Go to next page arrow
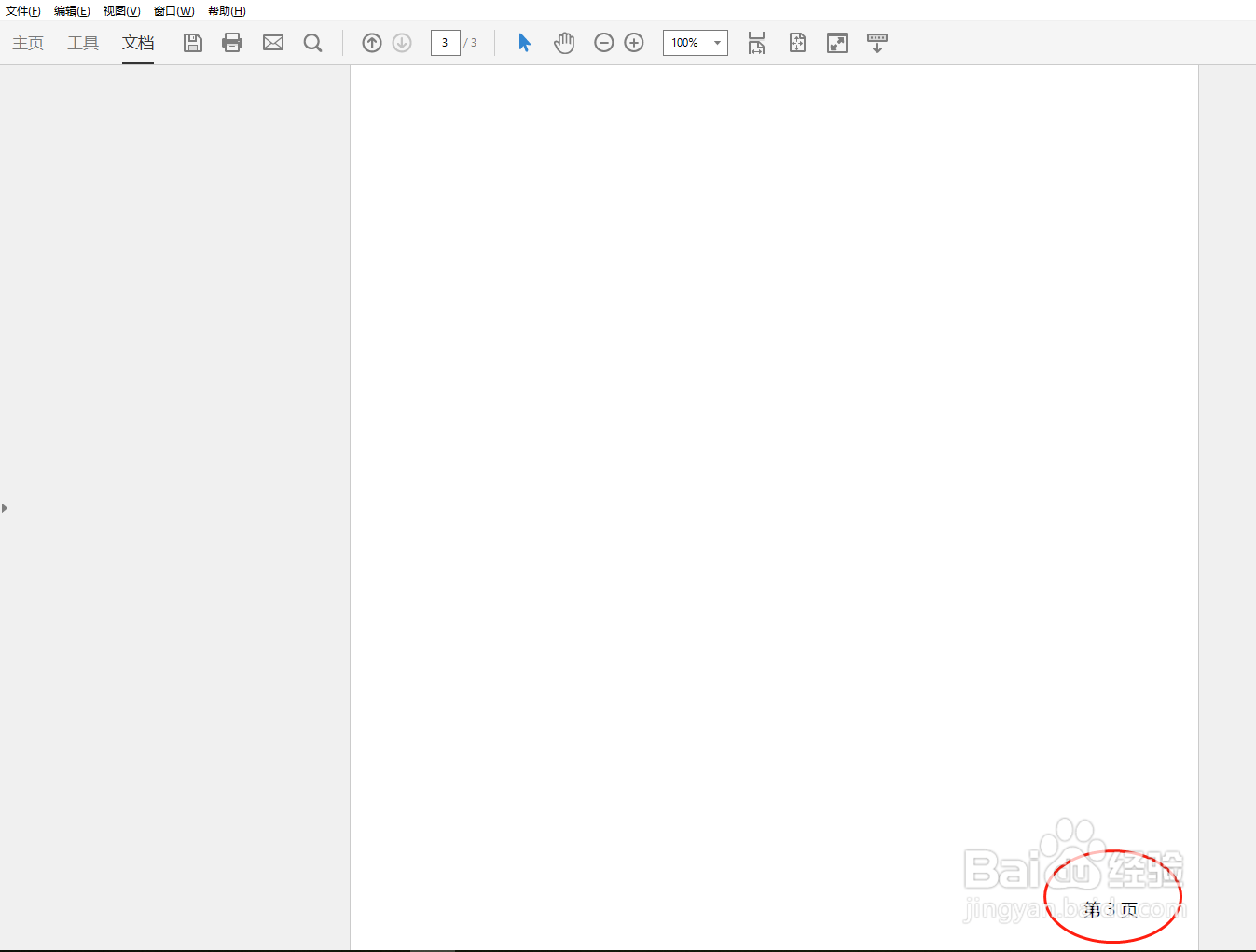Screen dimensions: 1256x952 click(402, 43)
